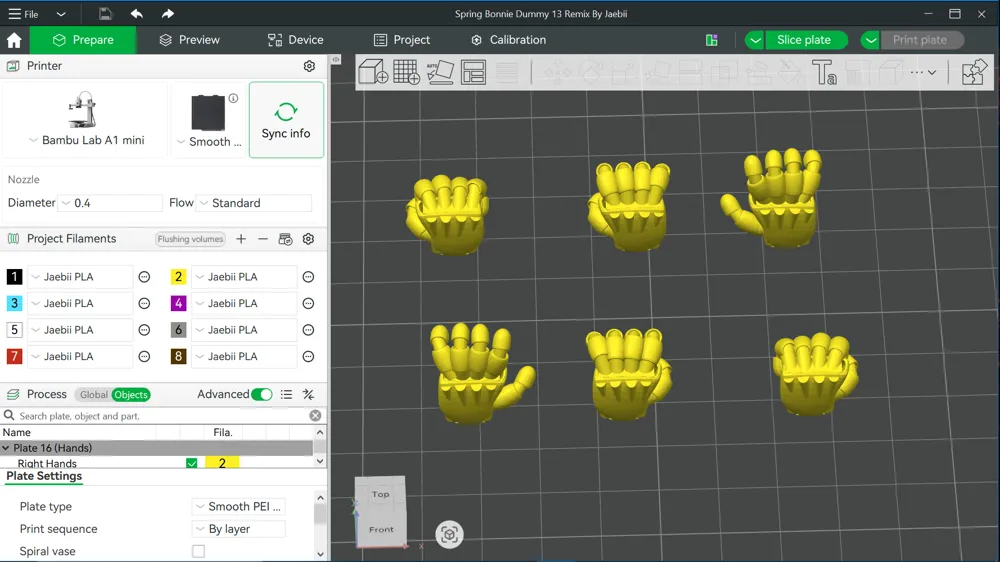Click the black filament 1 color swatch
The width and height of the screenshot is (1000, 562).
click(x=14, y=277)
